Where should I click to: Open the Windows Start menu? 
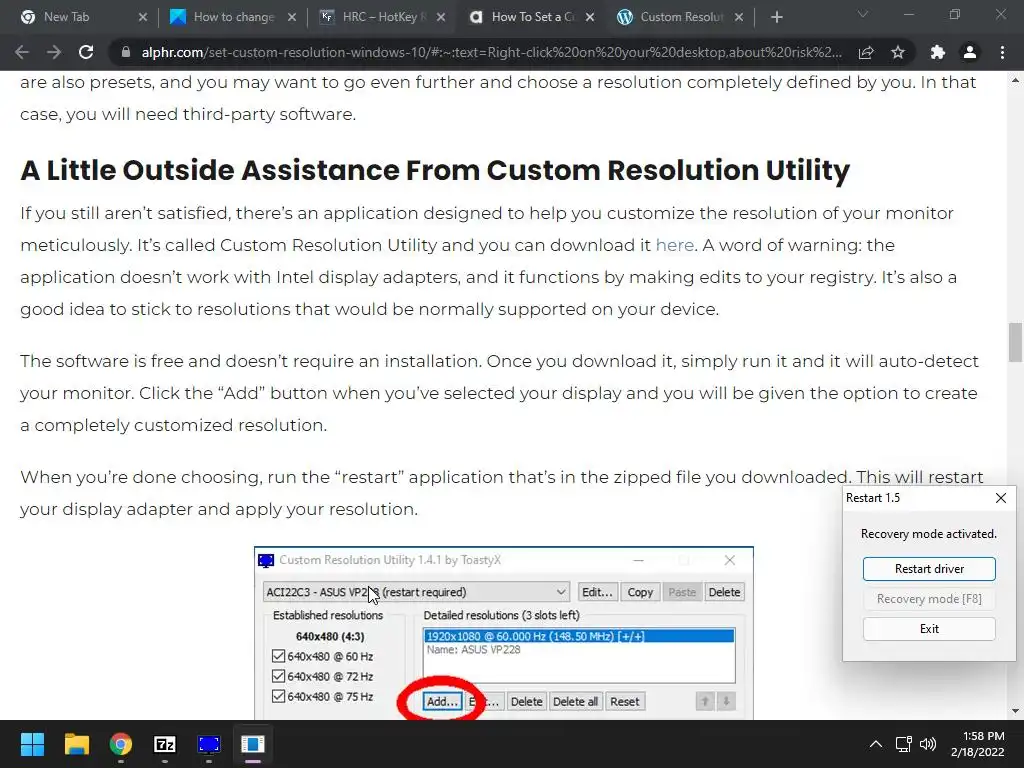pyautogui.click(x=32, y=744)
